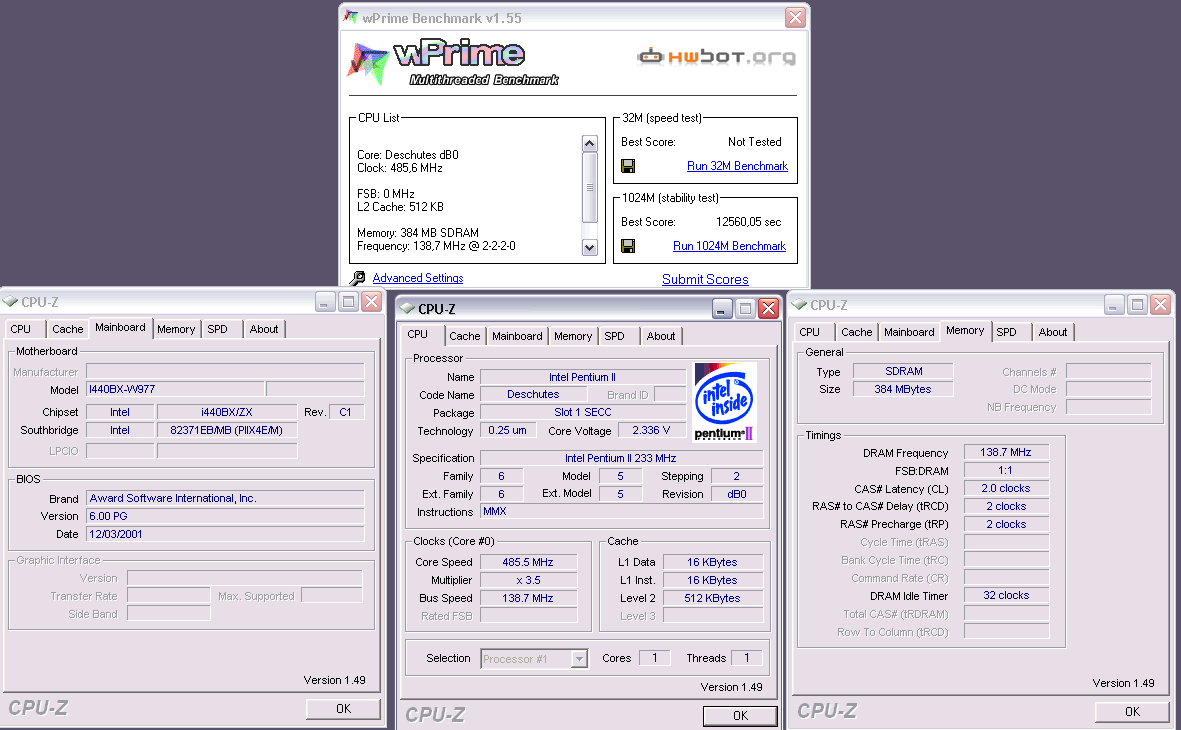
Task: Click the 12560,05 sec best score
Action: click(749, 222)
